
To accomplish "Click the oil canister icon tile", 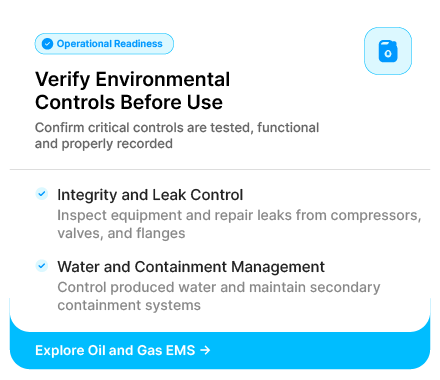I will point(388,51).
